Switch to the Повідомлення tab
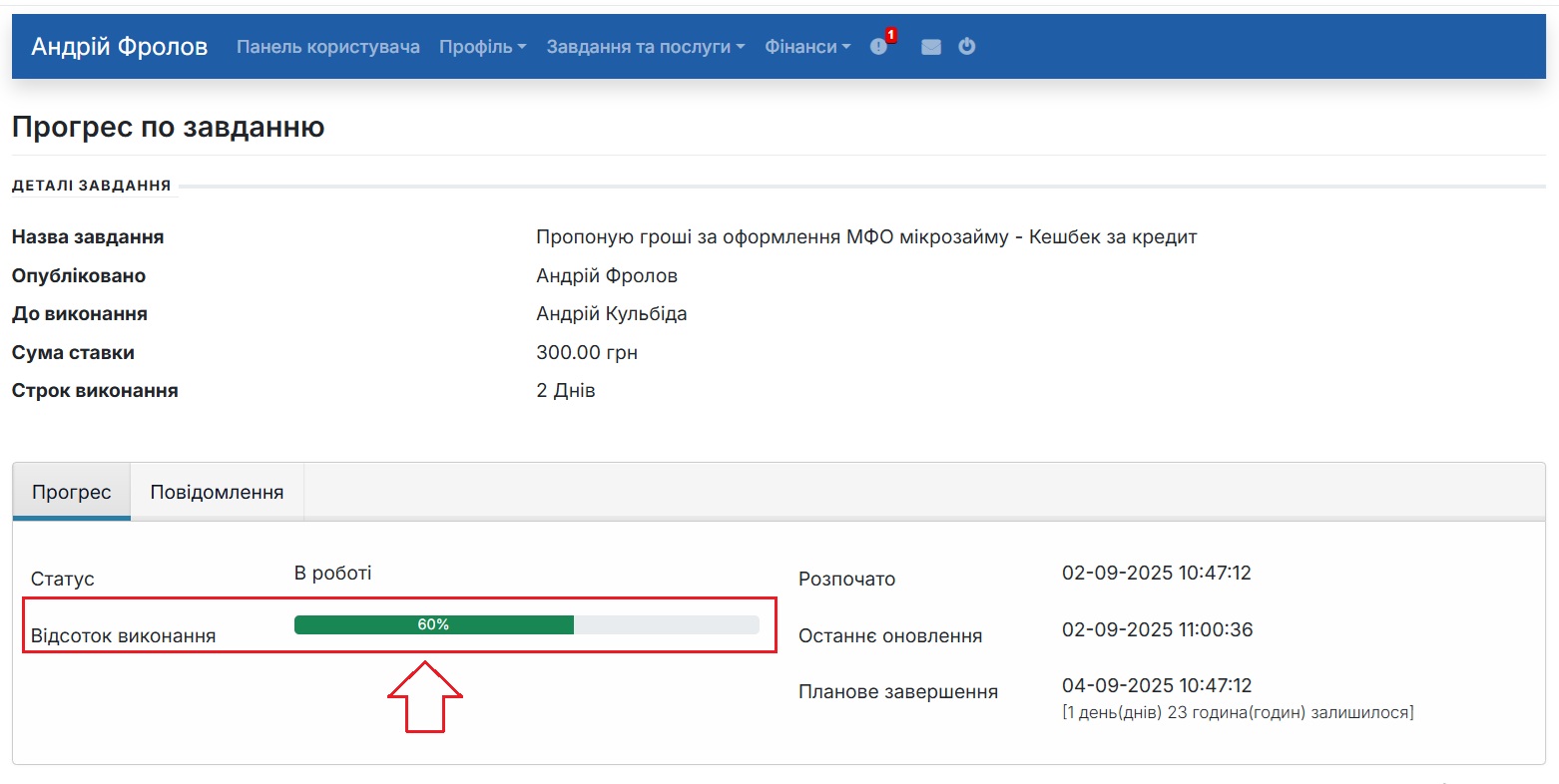This screenshot has height=784, width=1559. (x=216, y=491)
